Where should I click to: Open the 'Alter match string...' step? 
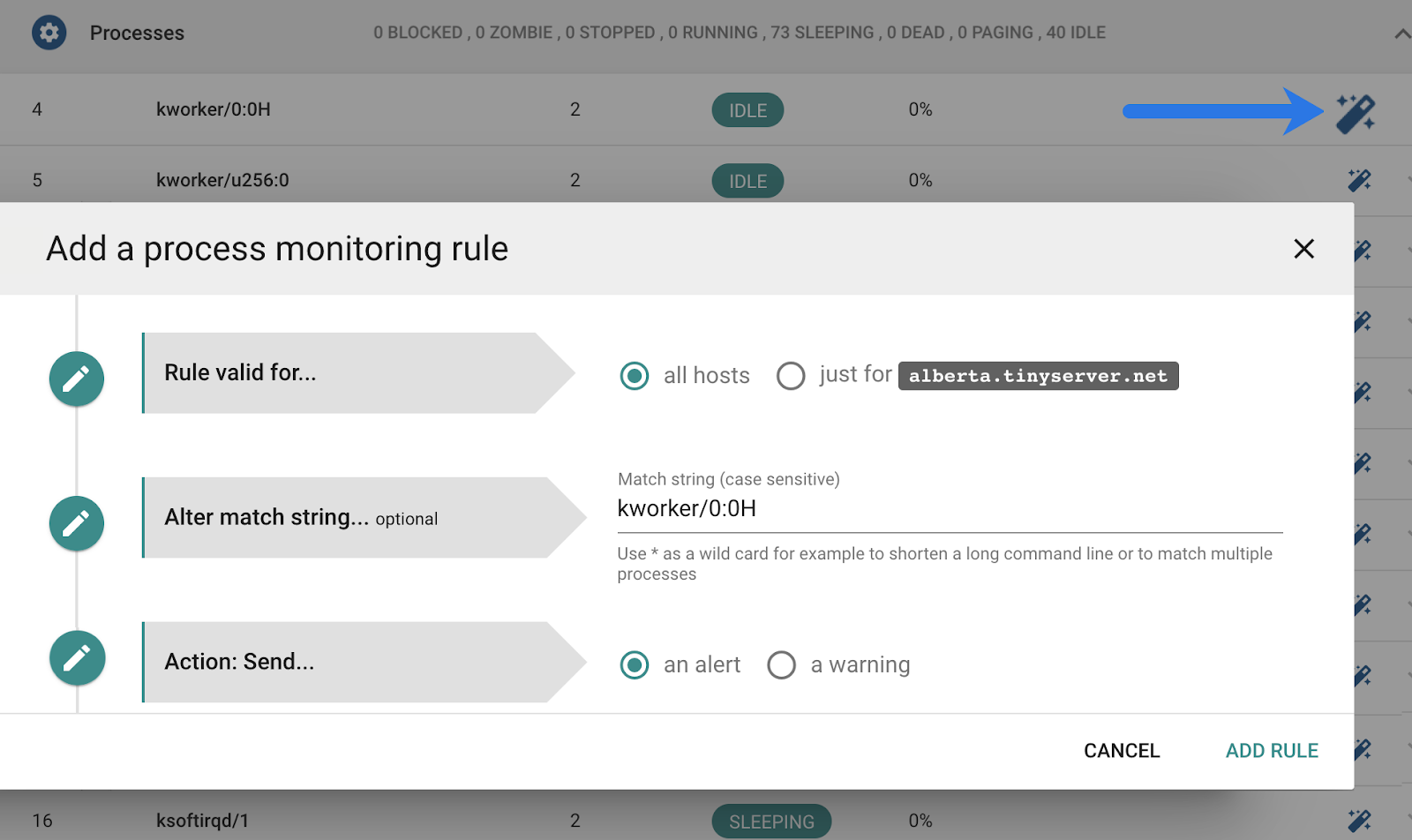click(344, 518)
